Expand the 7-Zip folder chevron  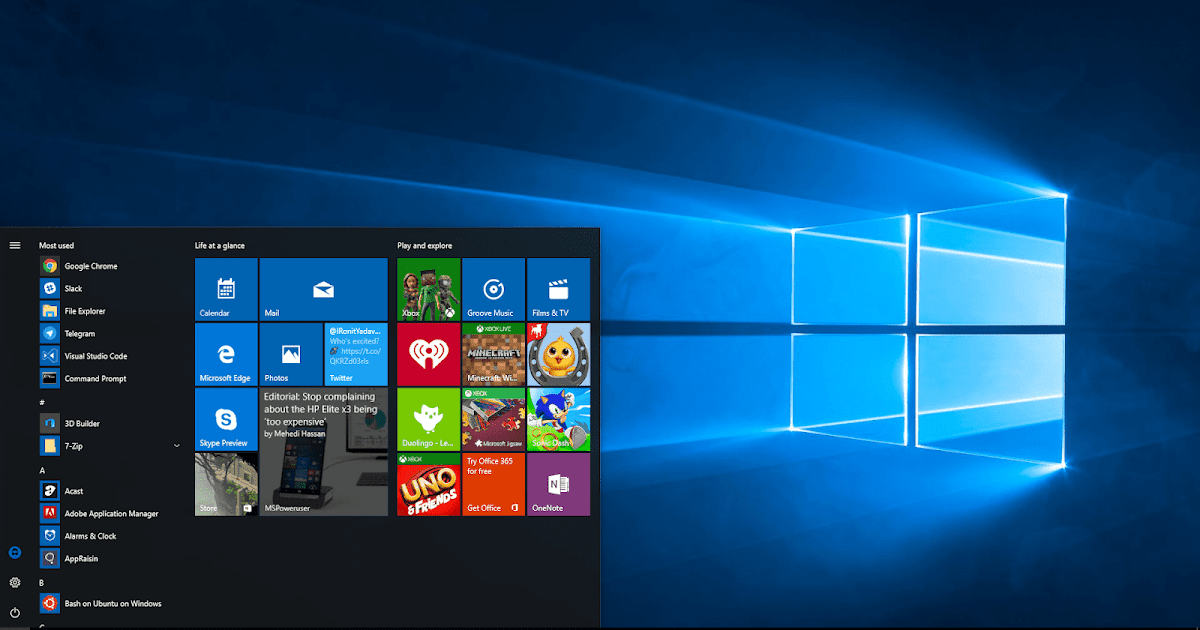click(x=177, y=446)
